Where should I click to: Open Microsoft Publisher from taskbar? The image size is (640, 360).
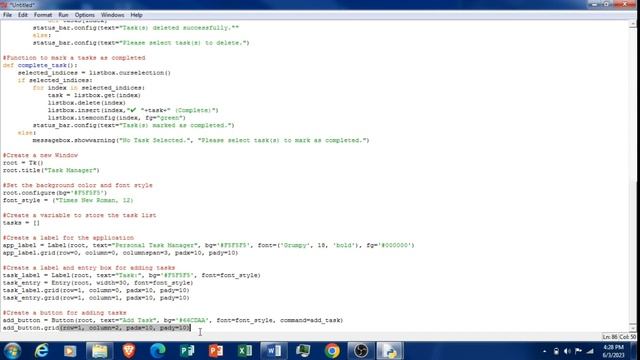pyautogui.click(x=187, y=351)
